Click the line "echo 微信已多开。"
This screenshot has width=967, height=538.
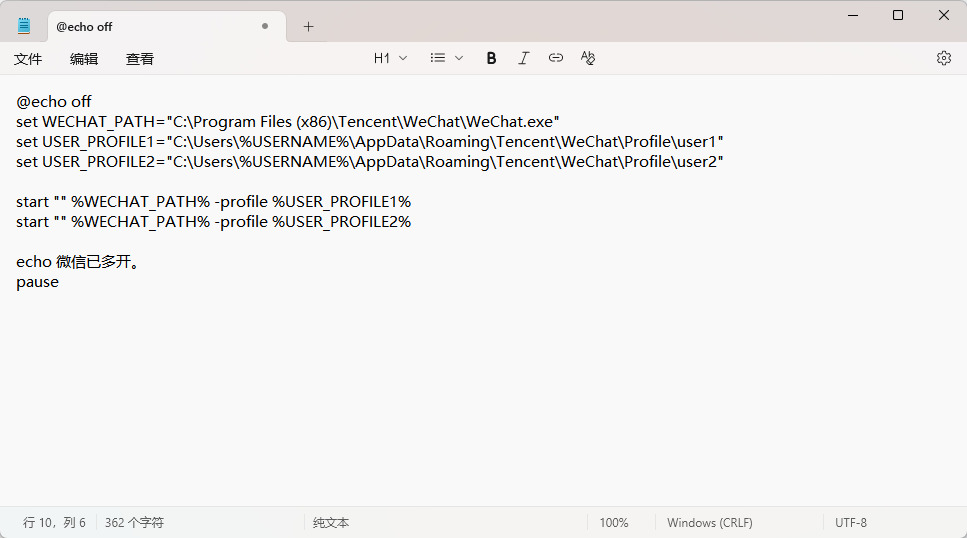pos(78,262)
